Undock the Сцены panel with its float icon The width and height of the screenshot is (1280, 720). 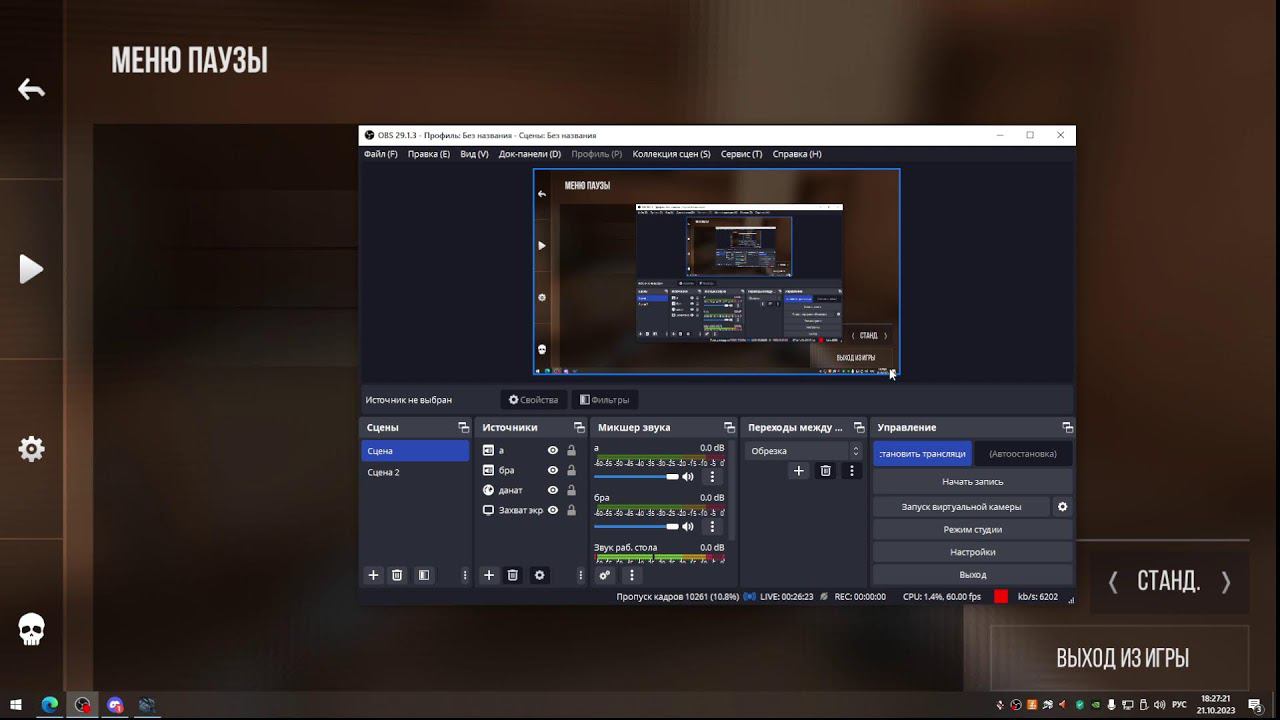click(x=463, y=428)
